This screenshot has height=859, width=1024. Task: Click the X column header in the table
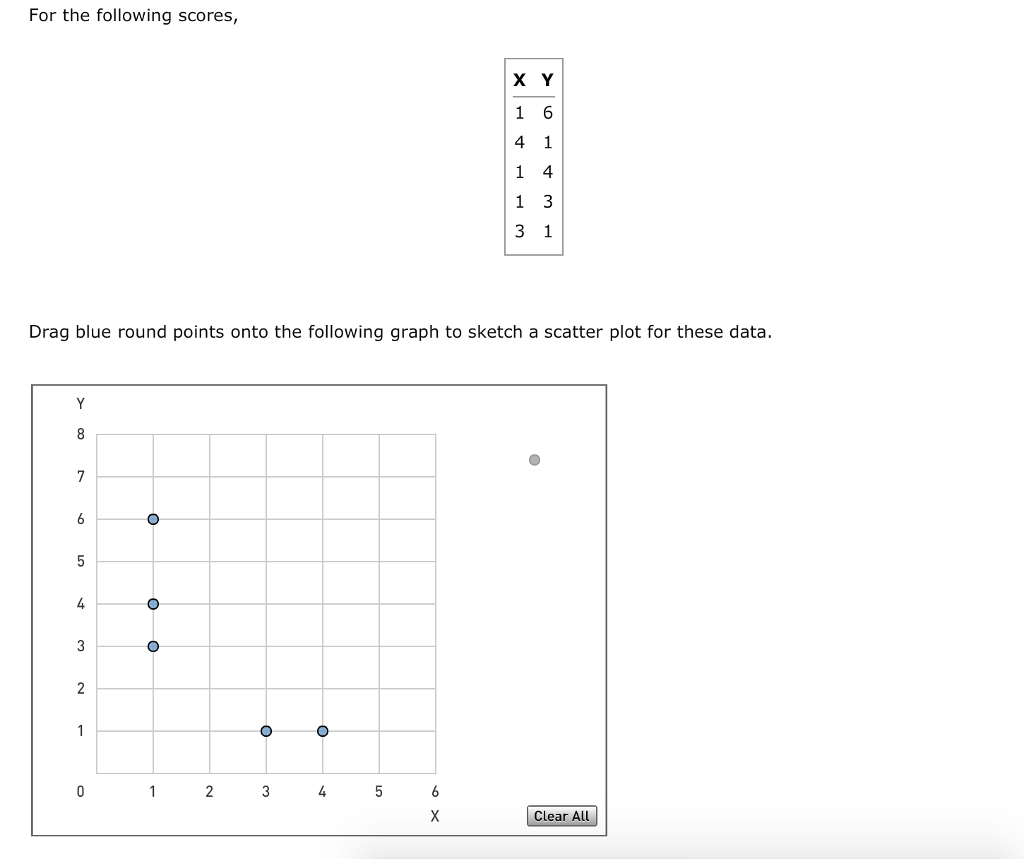(x=518, y=79)
